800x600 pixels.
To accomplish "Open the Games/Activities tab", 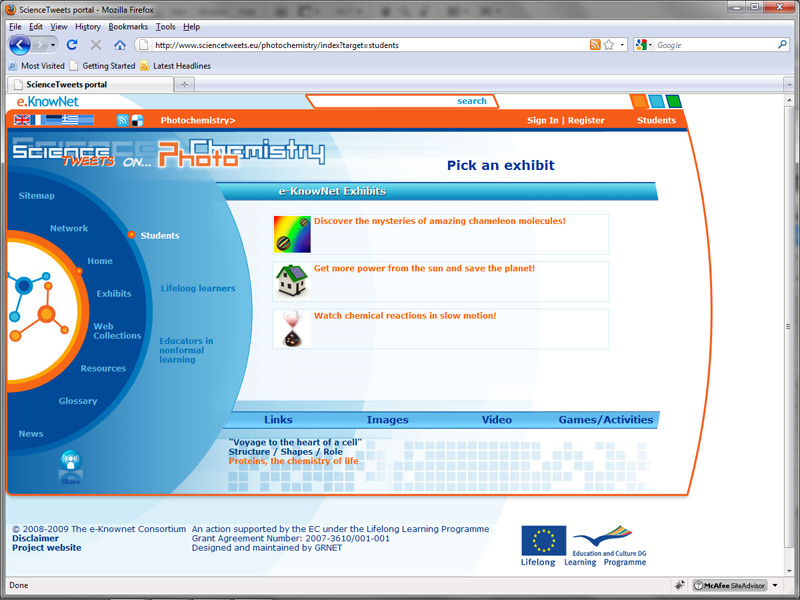I will pos(606,420).
